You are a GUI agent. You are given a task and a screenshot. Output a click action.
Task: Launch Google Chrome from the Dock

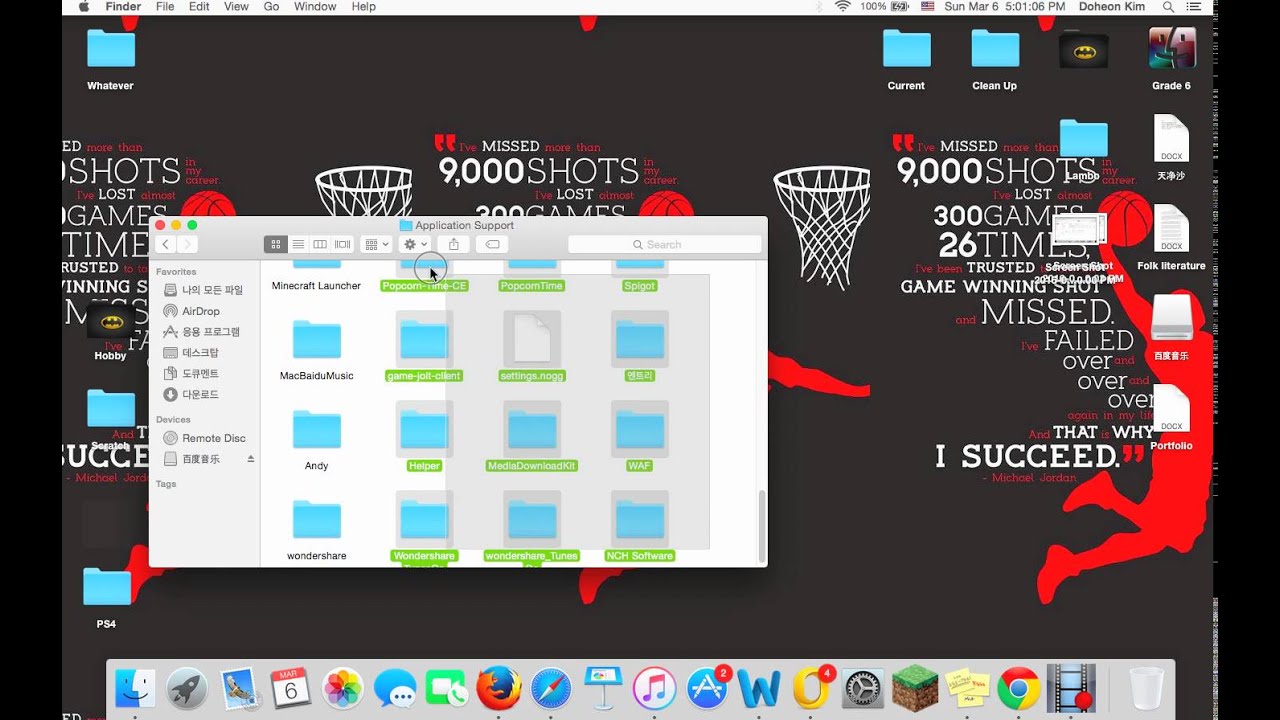[1018, 688]
